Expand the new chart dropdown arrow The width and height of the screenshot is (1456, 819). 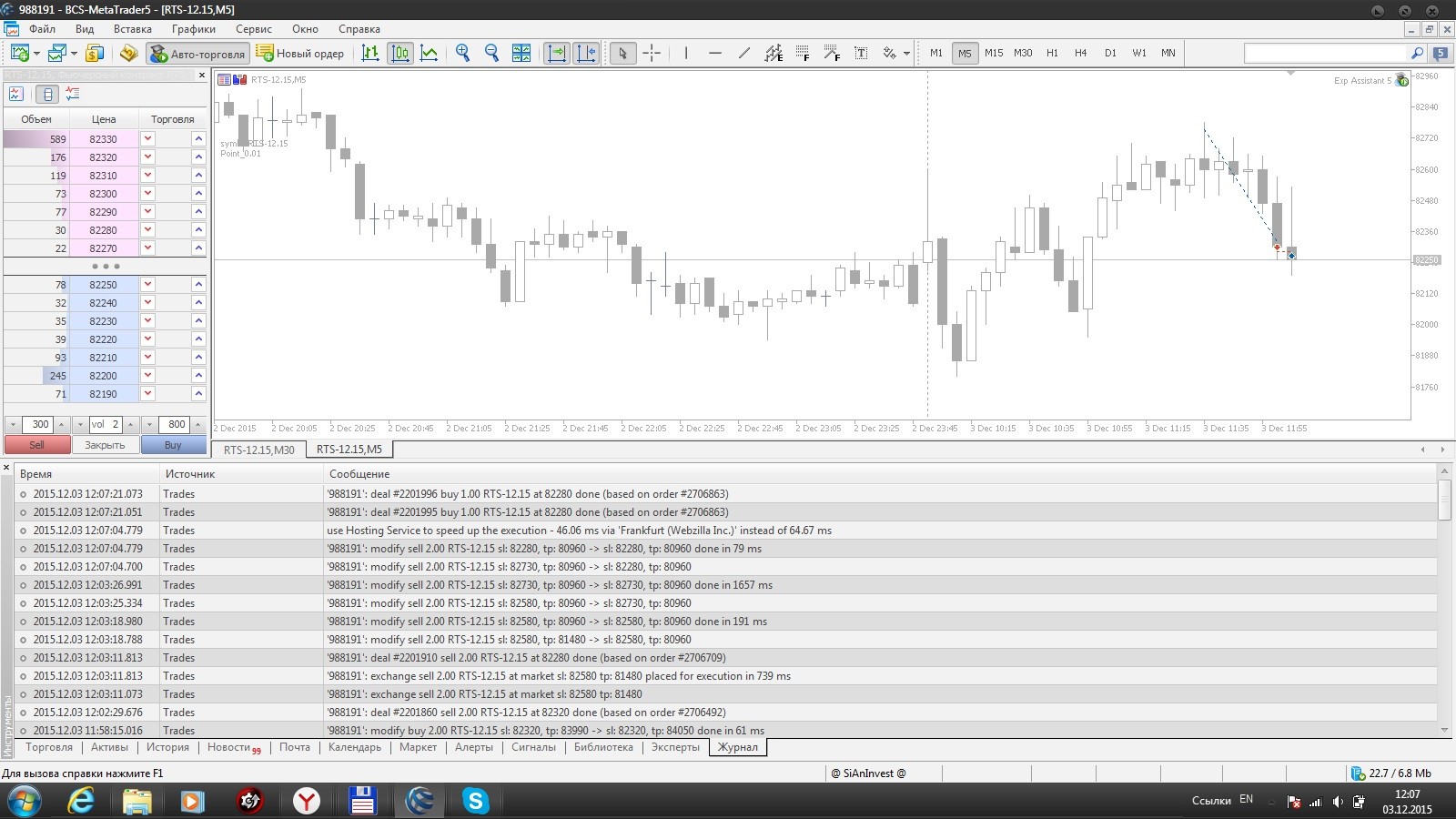click(x=35, y=53)
